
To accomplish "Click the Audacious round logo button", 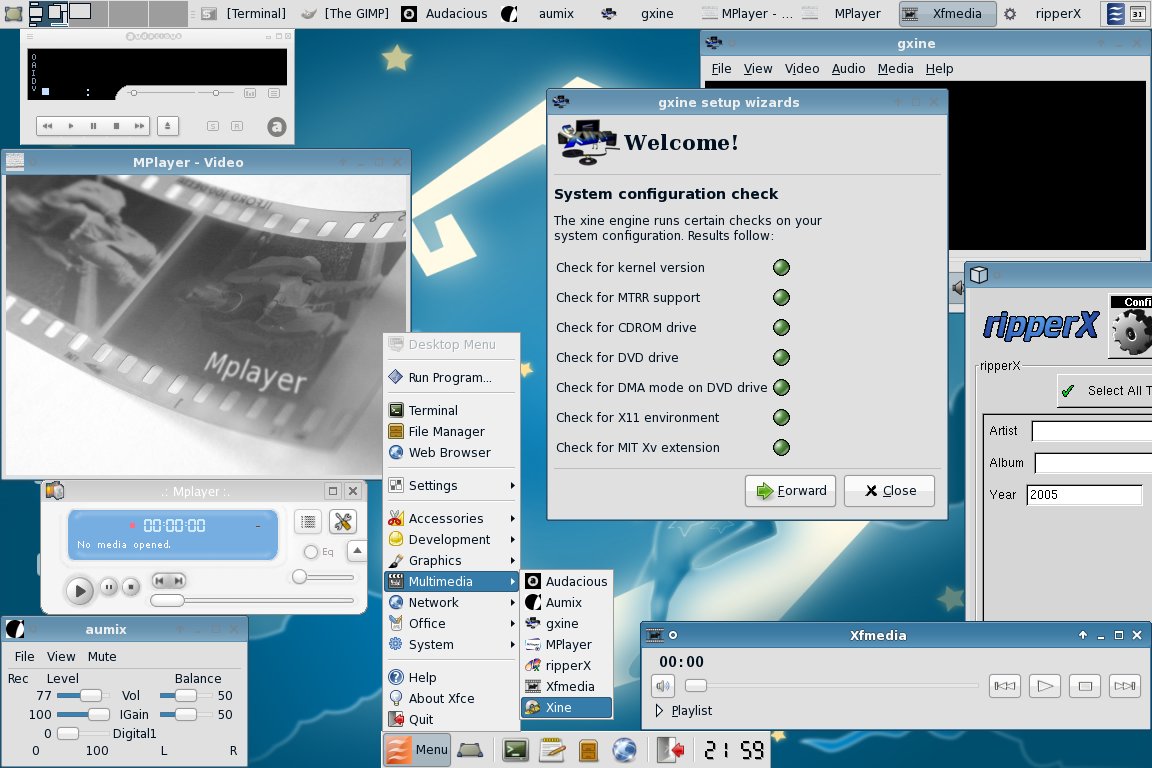I will (x=276, y=126).
